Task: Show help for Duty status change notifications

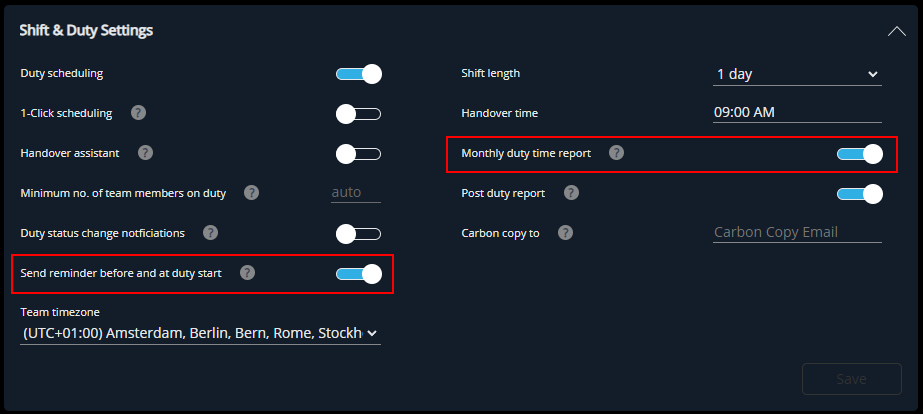Action: coord(210,233)
